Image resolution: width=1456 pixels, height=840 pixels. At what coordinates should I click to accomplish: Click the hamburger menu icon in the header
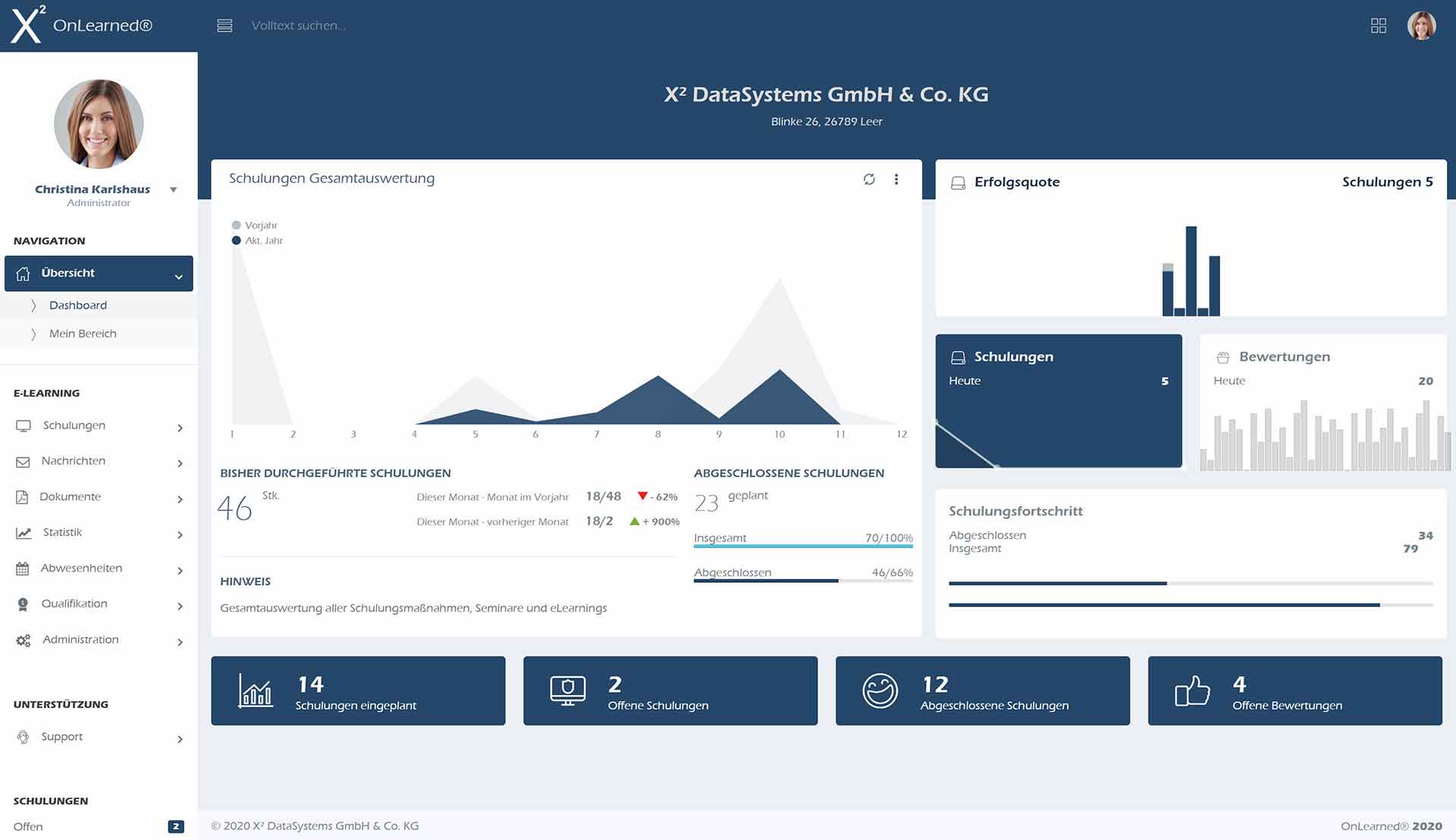point(224,26)
